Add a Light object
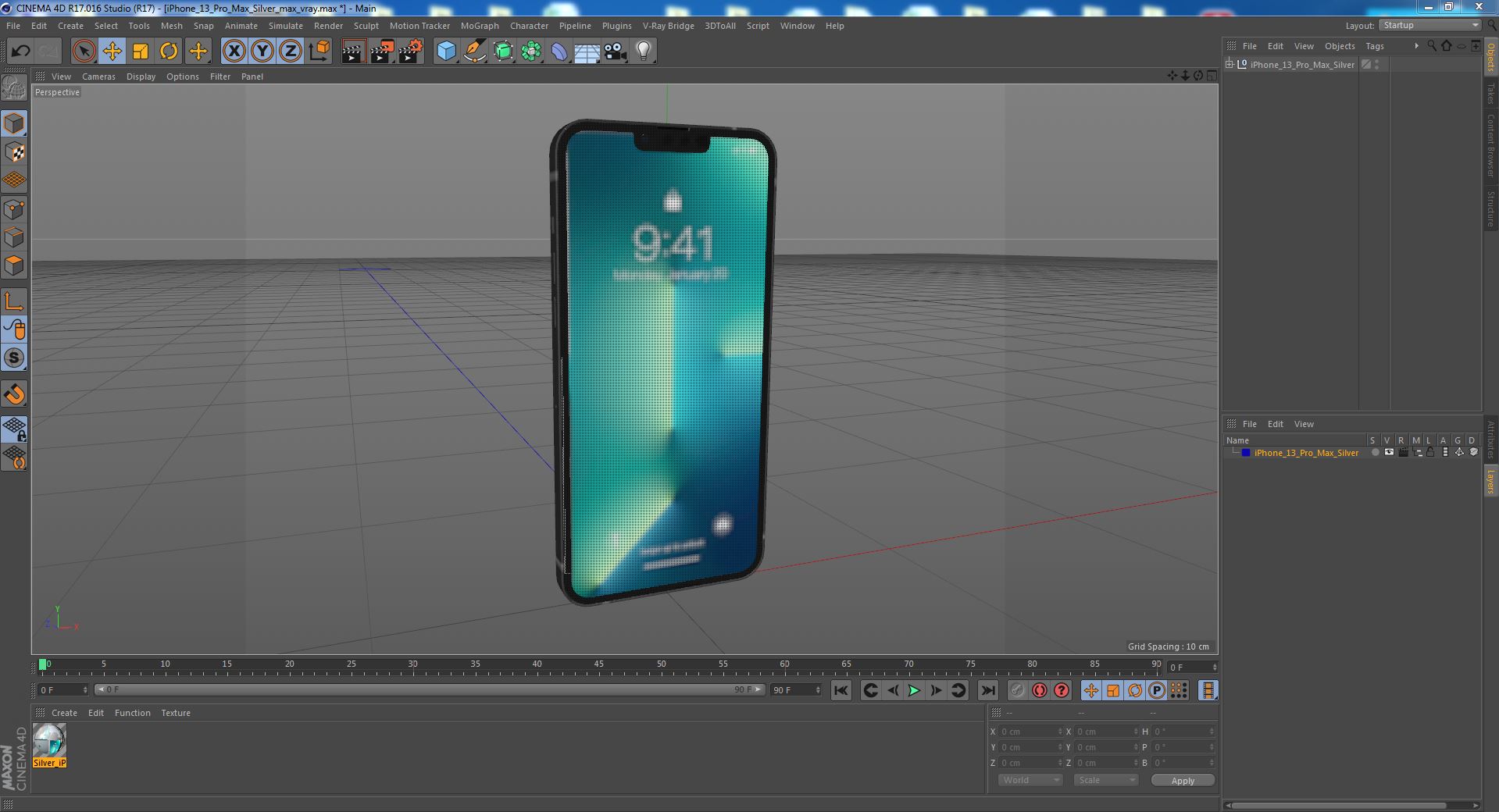Image resolution: width=1499 pixels, height=812 pixels. [644, 52]
